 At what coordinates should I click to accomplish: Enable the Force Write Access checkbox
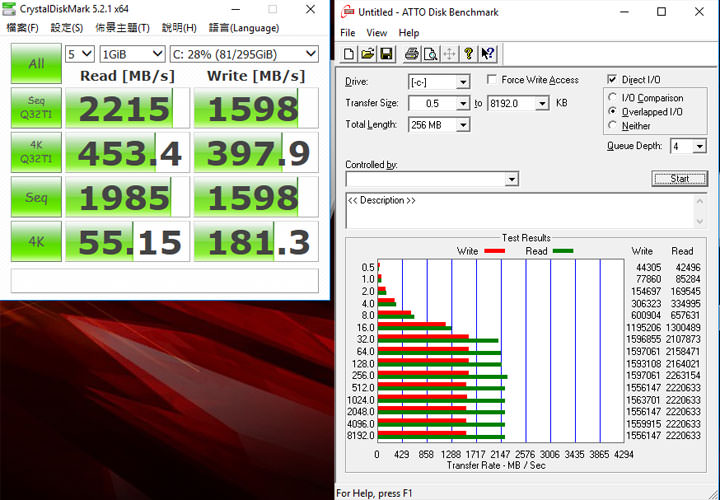(x=493, y=80)
